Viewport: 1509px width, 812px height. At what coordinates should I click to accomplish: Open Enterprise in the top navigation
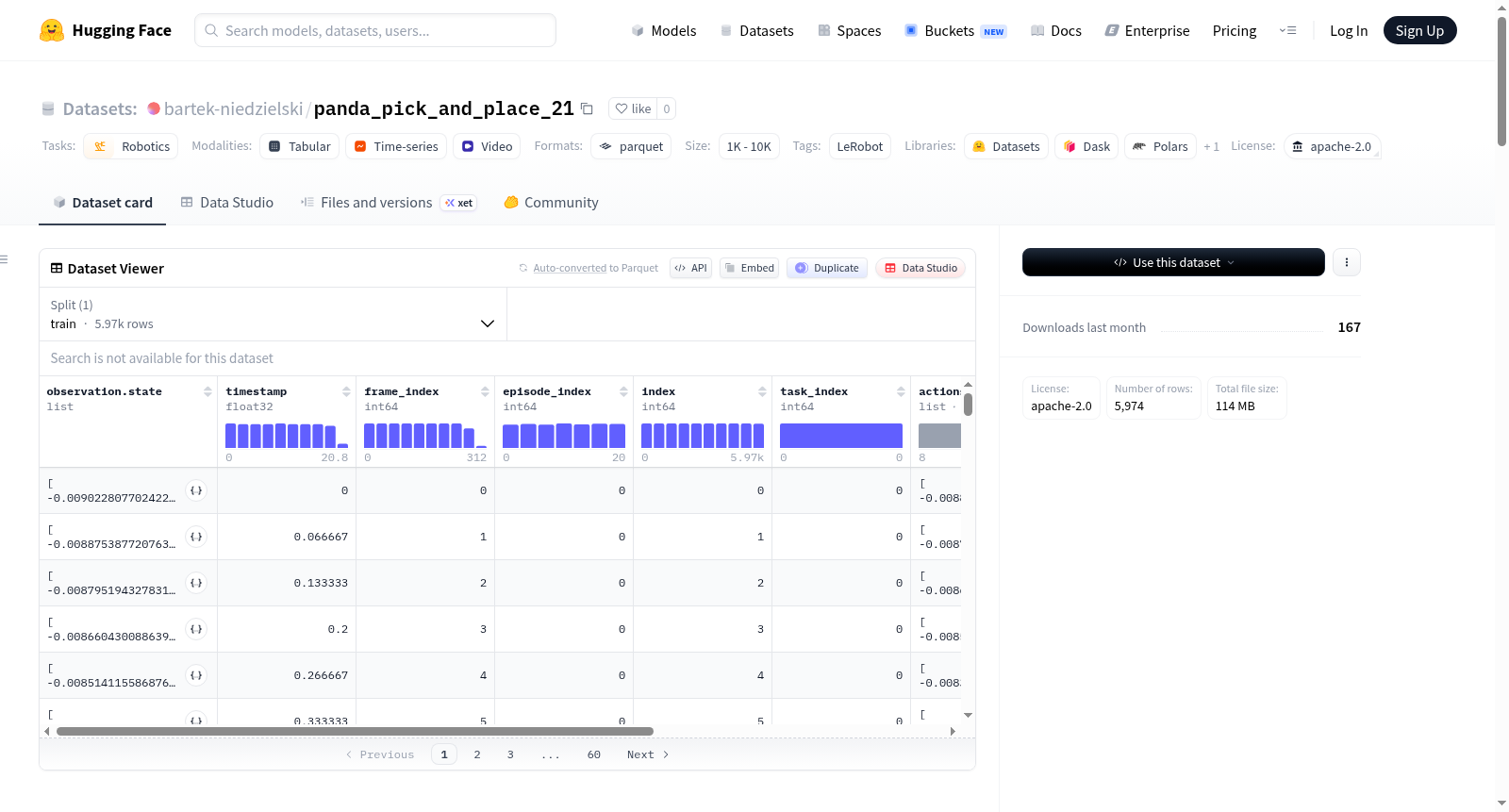(1147, 31)
